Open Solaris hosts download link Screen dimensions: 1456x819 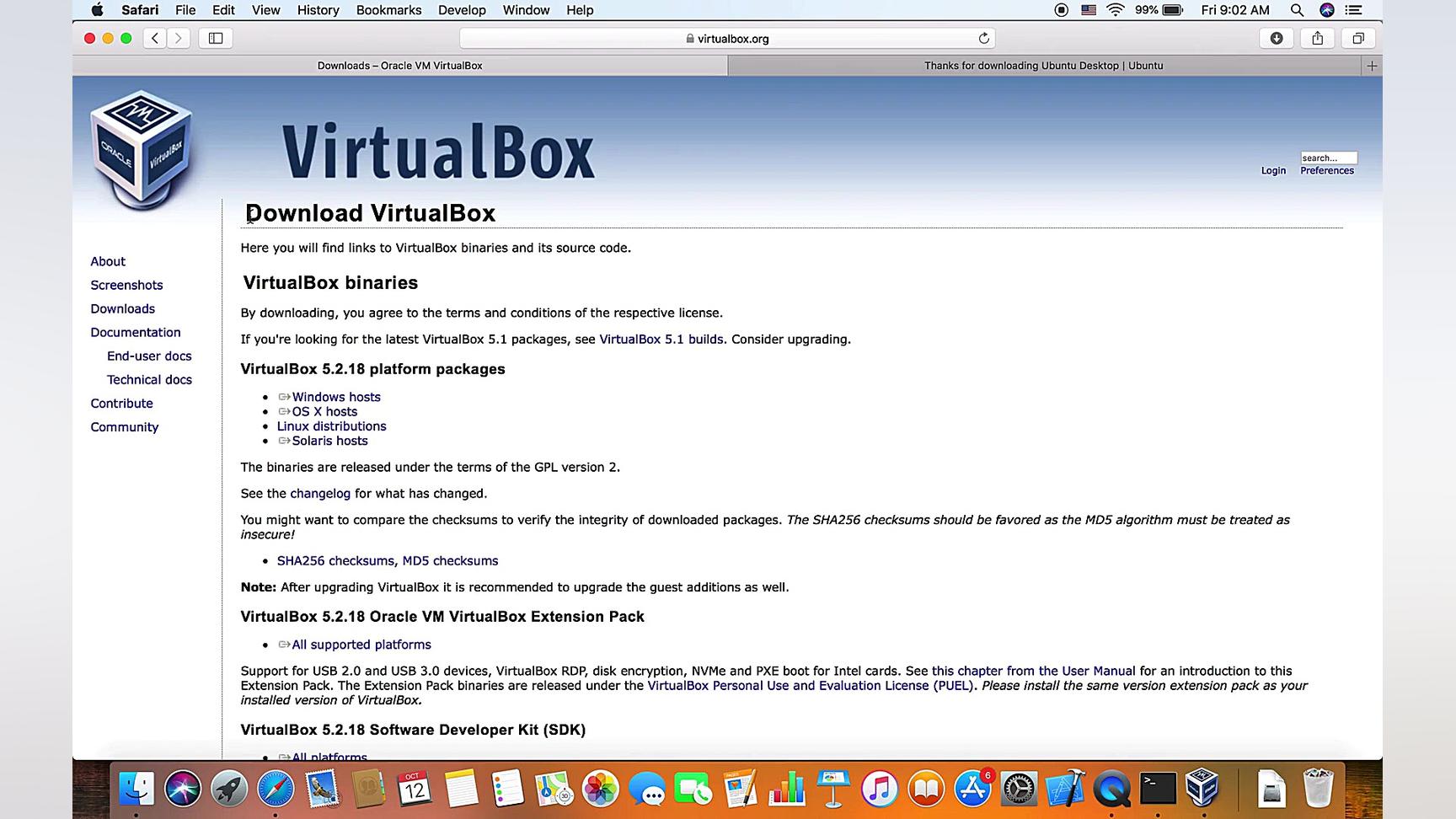[330, 441]
